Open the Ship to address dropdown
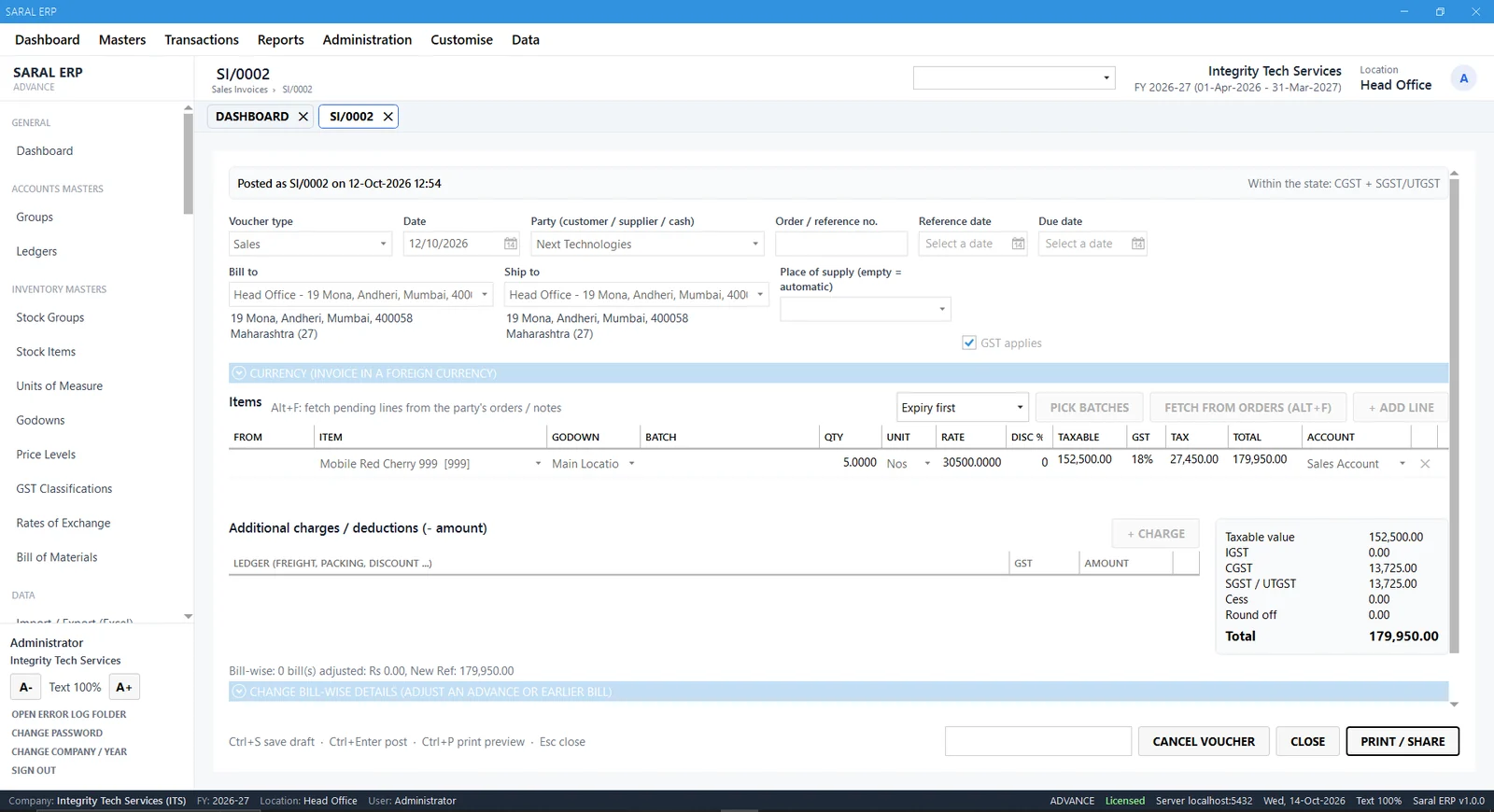This screenshot has width=1494, height=812. click(x=636, y=295)
